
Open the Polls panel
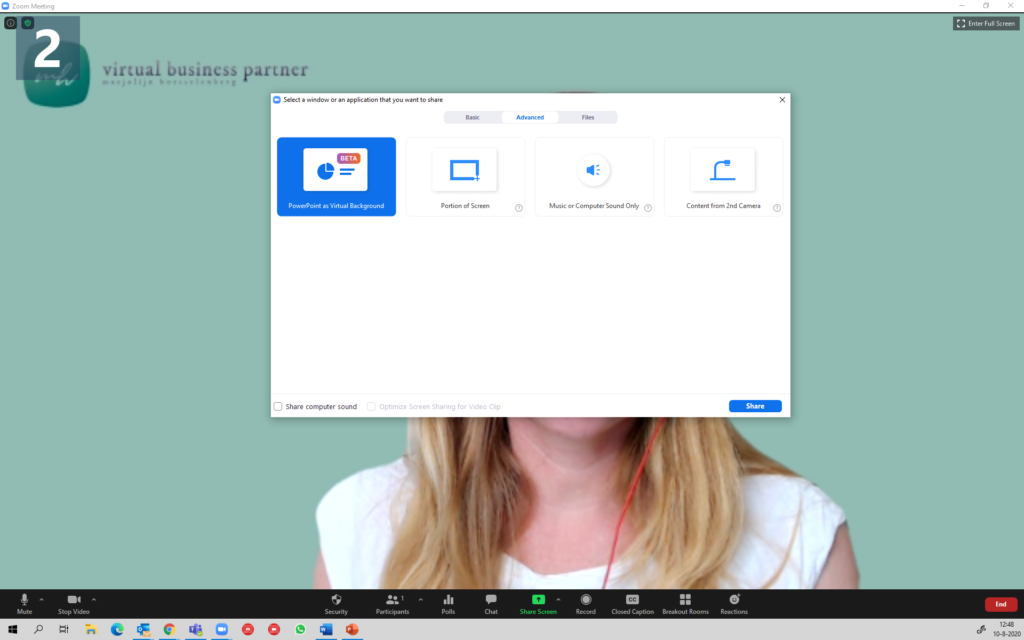pos(448,600)
